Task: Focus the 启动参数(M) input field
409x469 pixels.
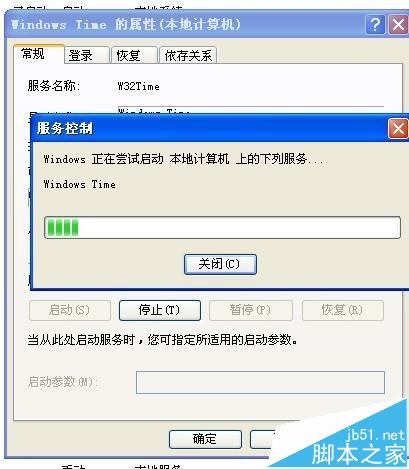Action: click(x=260, y=382)
